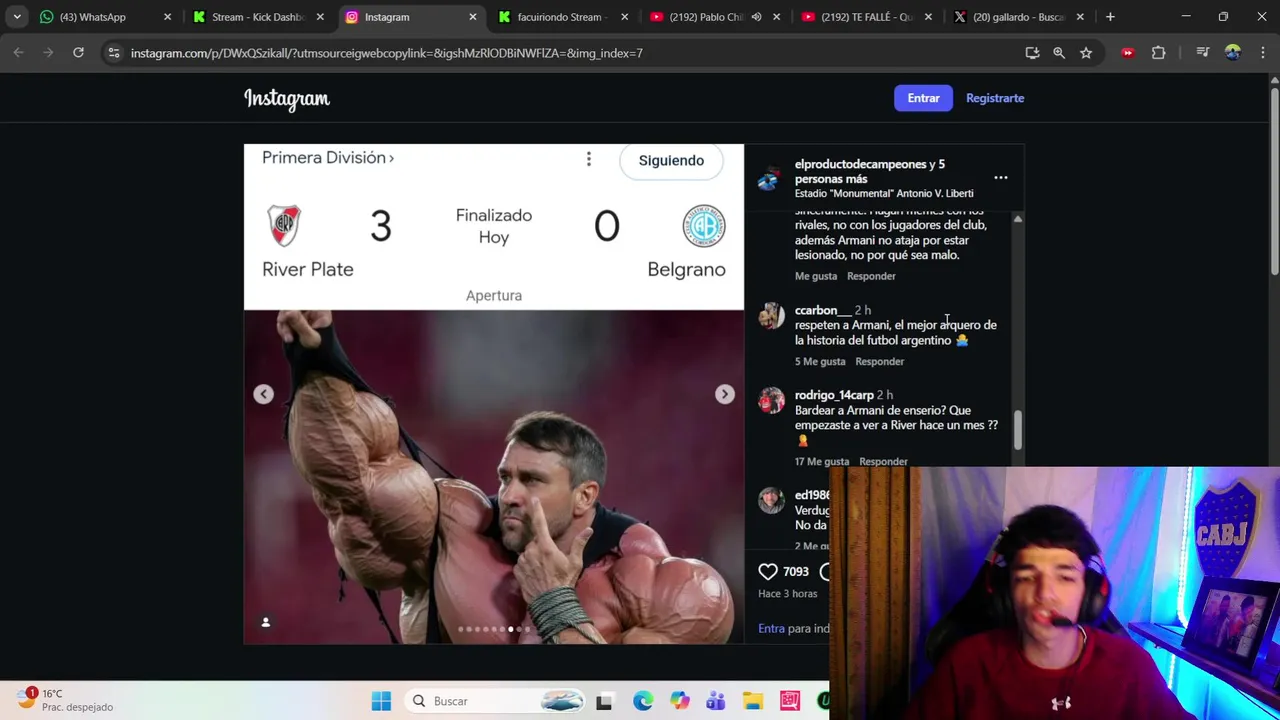
Task: Open '5 Me gusta' on ccarbon__ comment
Action: (820, 362)
